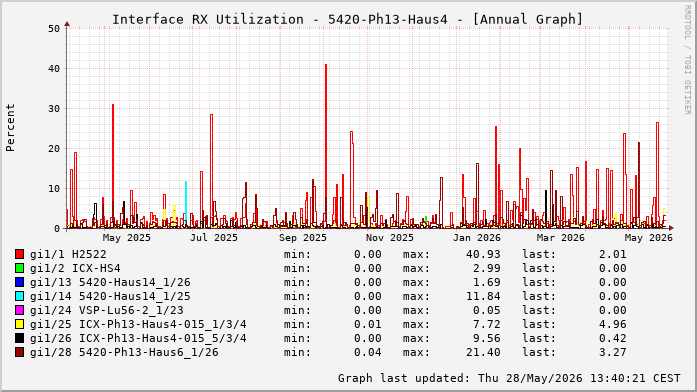
Task: Click the last value 3.27
Action: [x=613, y=352]
